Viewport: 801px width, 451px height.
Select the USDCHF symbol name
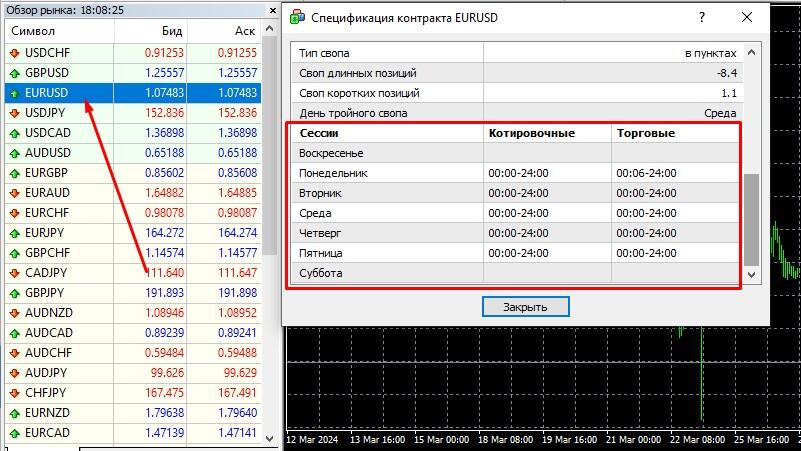click(48, 53)
